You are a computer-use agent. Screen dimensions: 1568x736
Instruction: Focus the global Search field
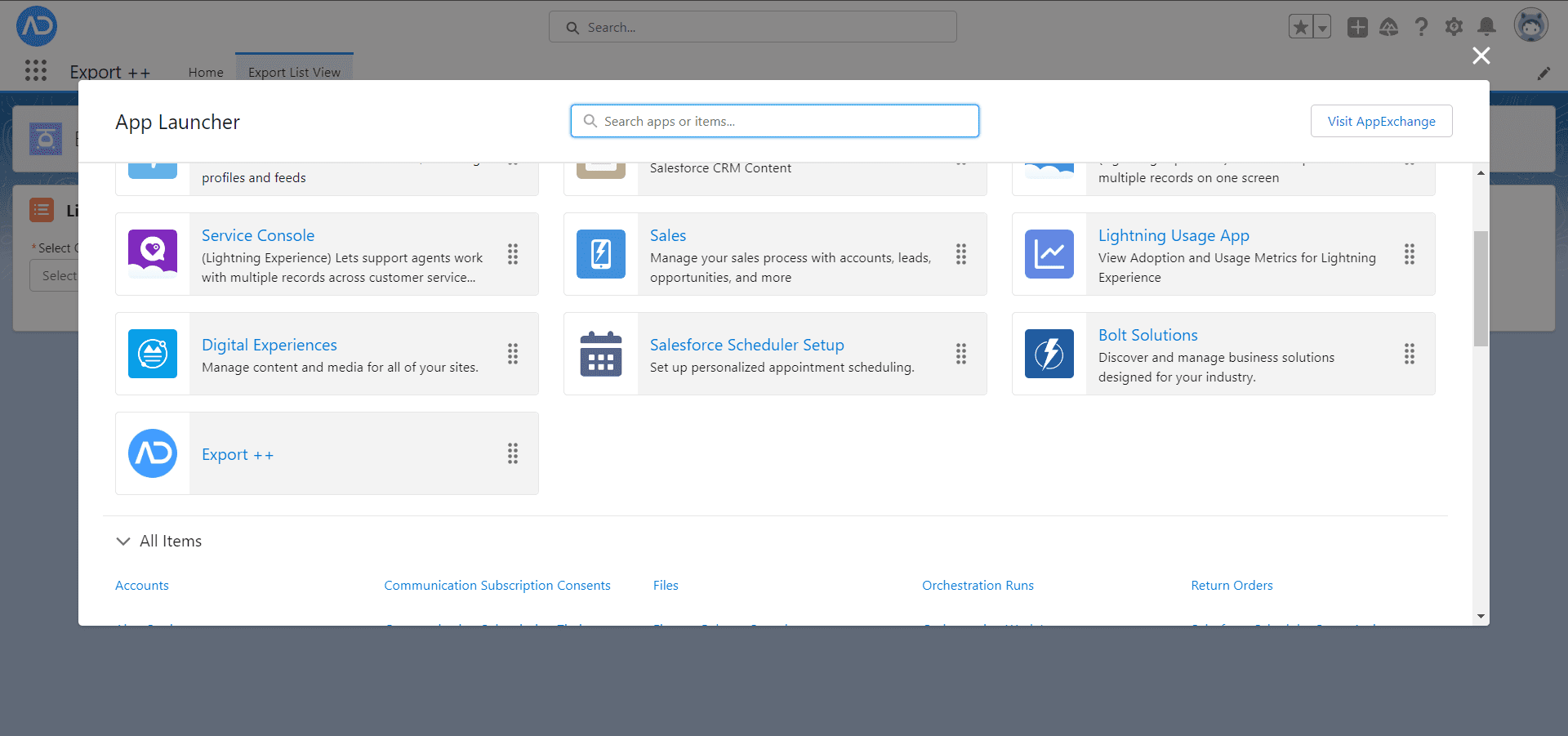pos(753,27)
